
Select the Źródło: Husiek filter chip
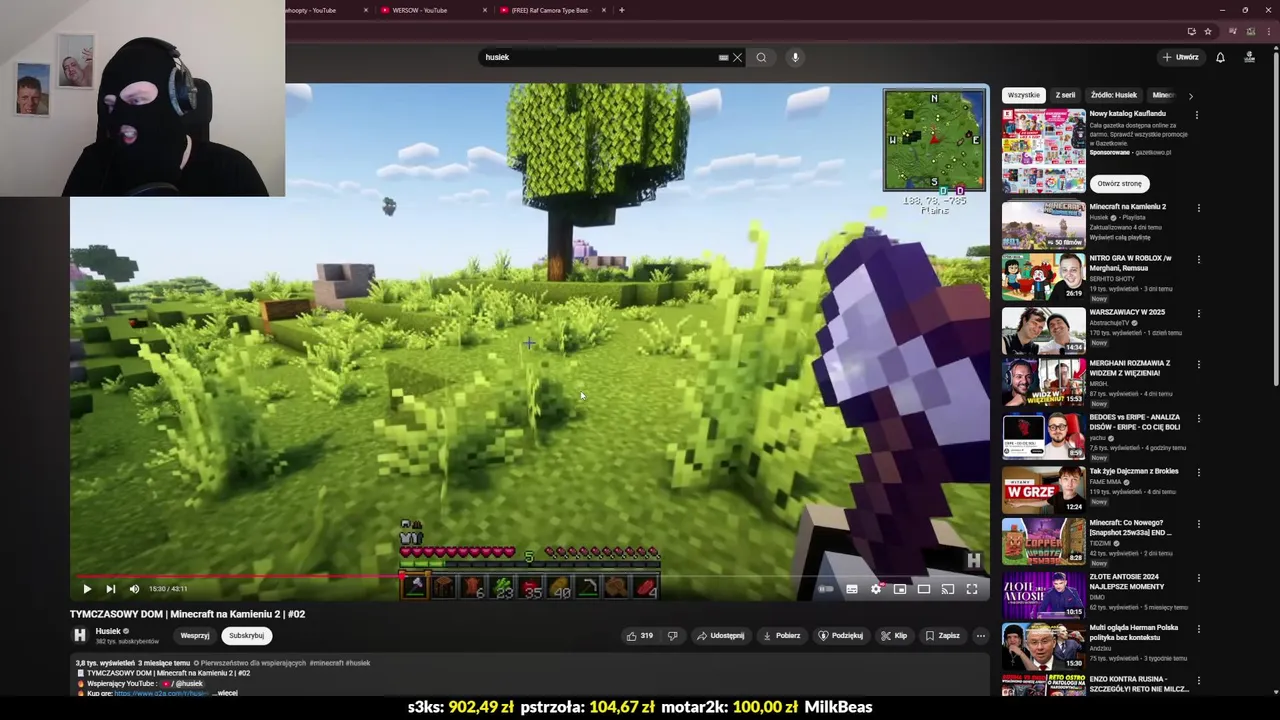[x=1114, y=95]
